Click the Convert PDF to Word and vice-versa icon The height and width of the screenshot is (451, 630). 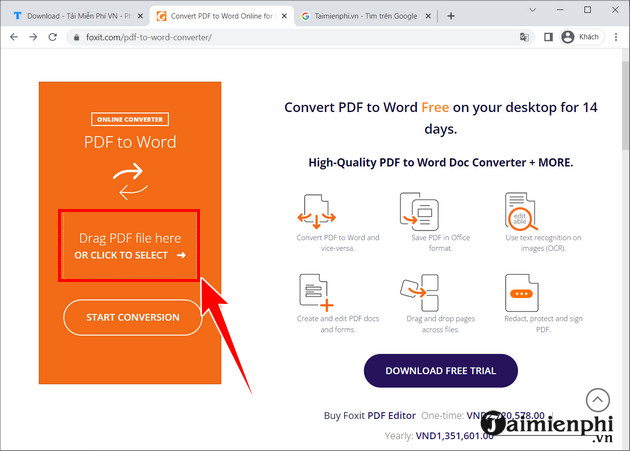[x=316, y=211]
